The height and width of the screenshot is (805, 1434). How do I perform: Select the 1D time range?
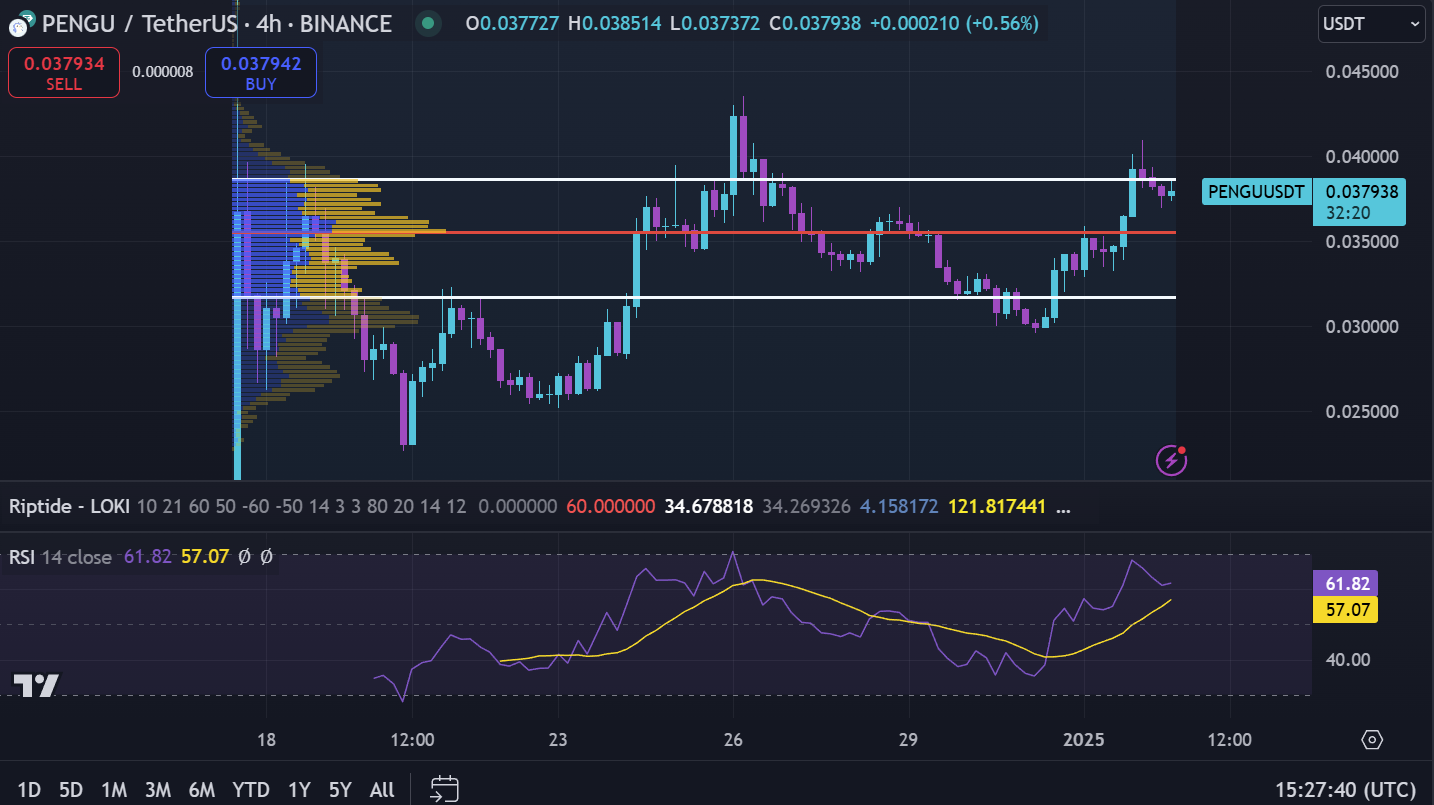[29, 790]
